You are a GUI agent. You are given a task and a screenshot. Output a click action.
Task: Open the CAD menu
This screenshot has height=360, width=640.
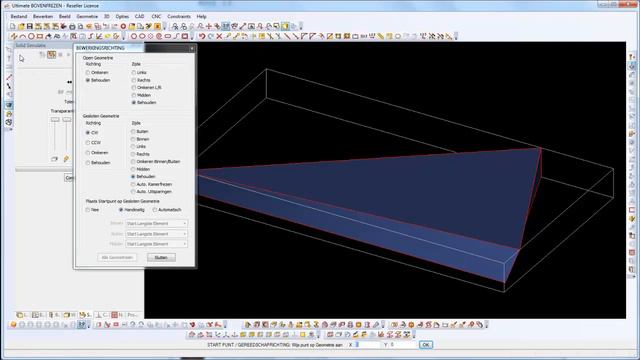pos(139,17)
